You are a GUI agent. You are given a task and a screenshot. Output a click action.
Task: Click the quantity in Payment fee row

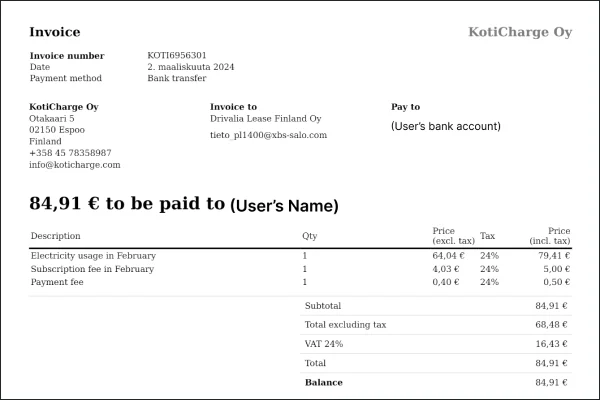coord(305,282)
